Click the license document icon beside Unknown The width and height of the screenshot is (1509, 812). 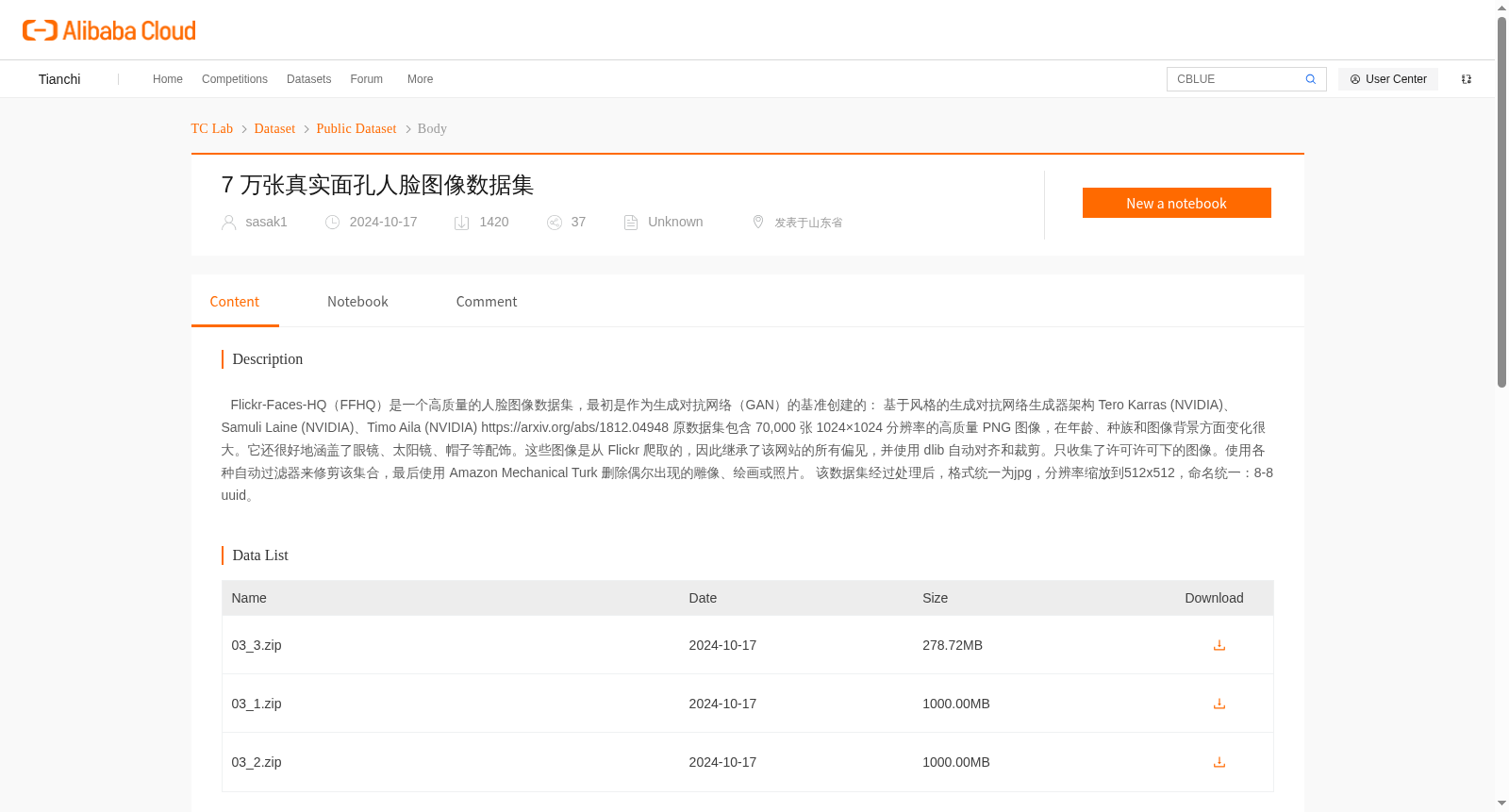631,223
